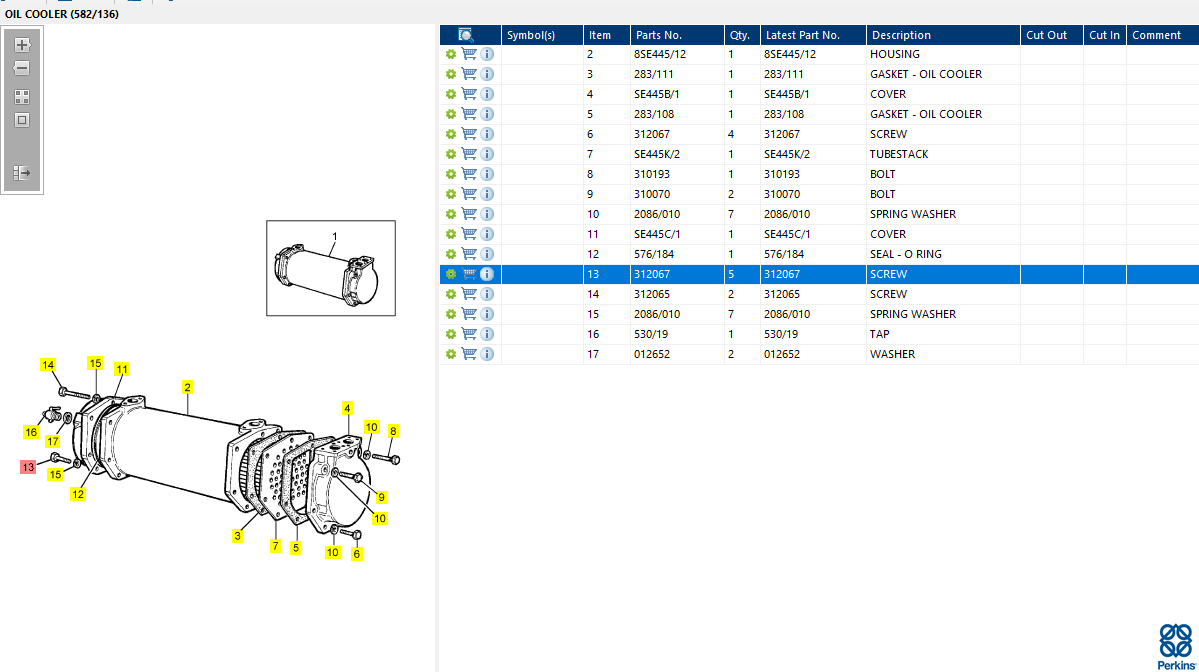The width and height of the screenshot is (1199, 672).
Task: Select callout 14 on the diagram
Action: (48, 365)
